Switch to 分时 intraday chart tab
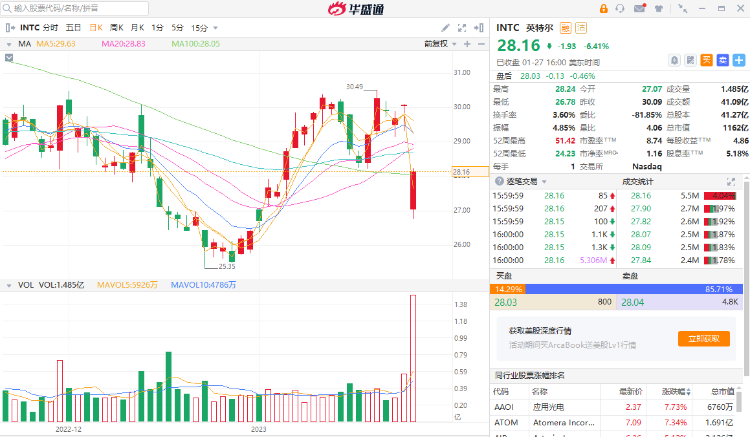This screenshot has height=437, width=750. (x=50, y=28)
